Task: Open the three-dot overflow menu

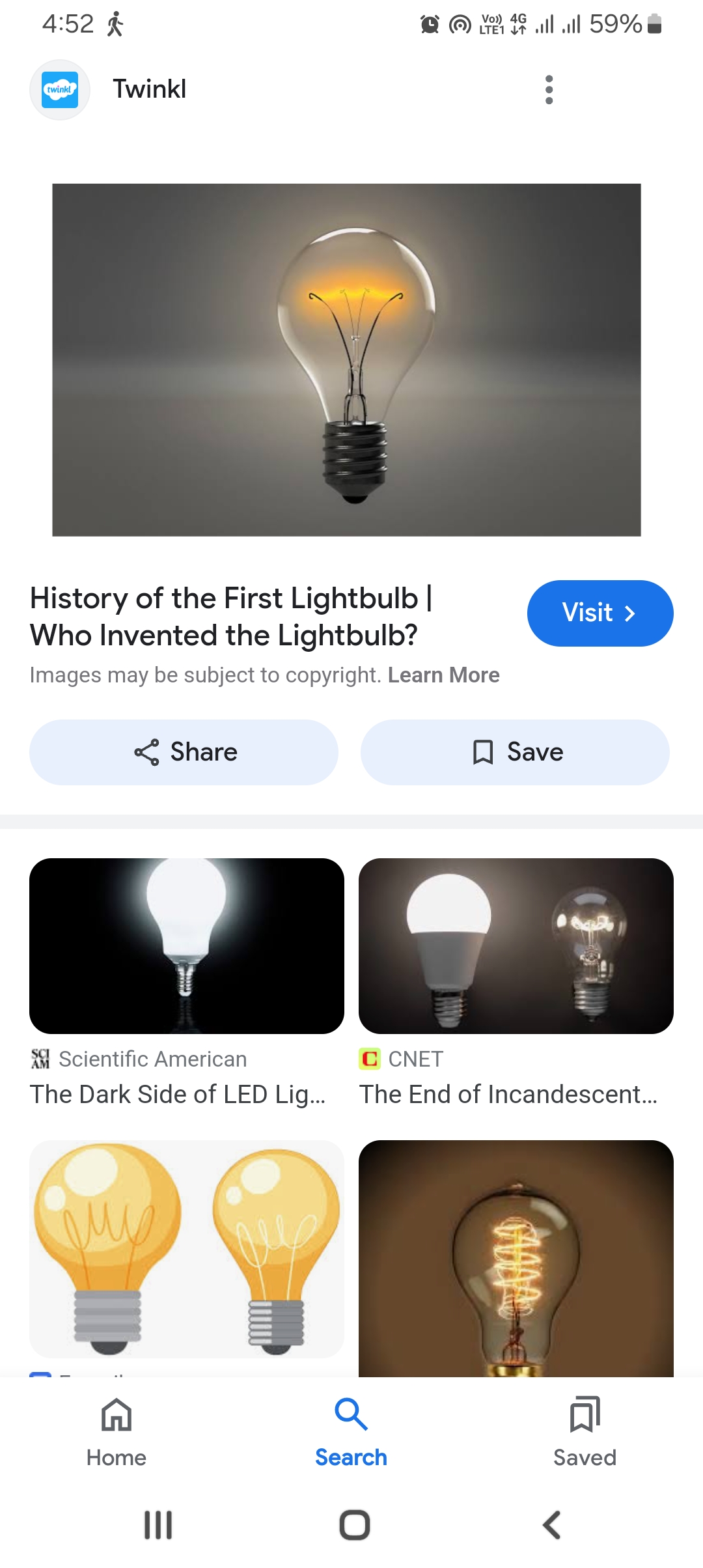Action: pos(549,90)
